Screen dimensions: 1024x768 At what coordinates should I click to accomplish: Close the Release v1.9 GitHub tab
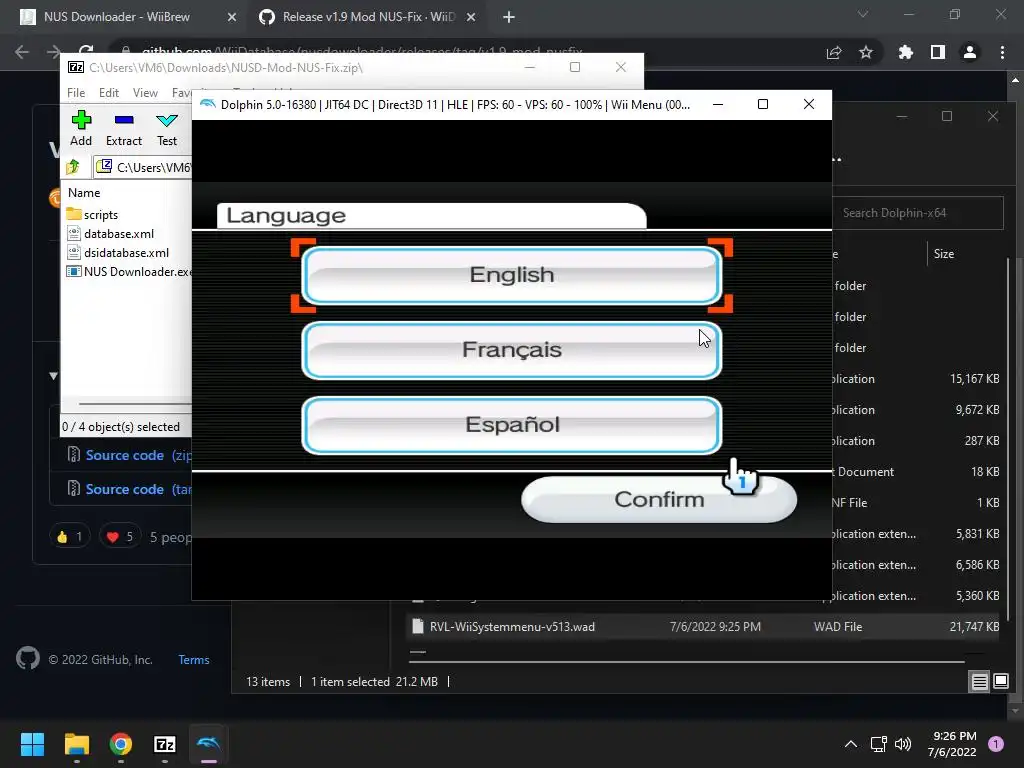click(x=471, y=18)
